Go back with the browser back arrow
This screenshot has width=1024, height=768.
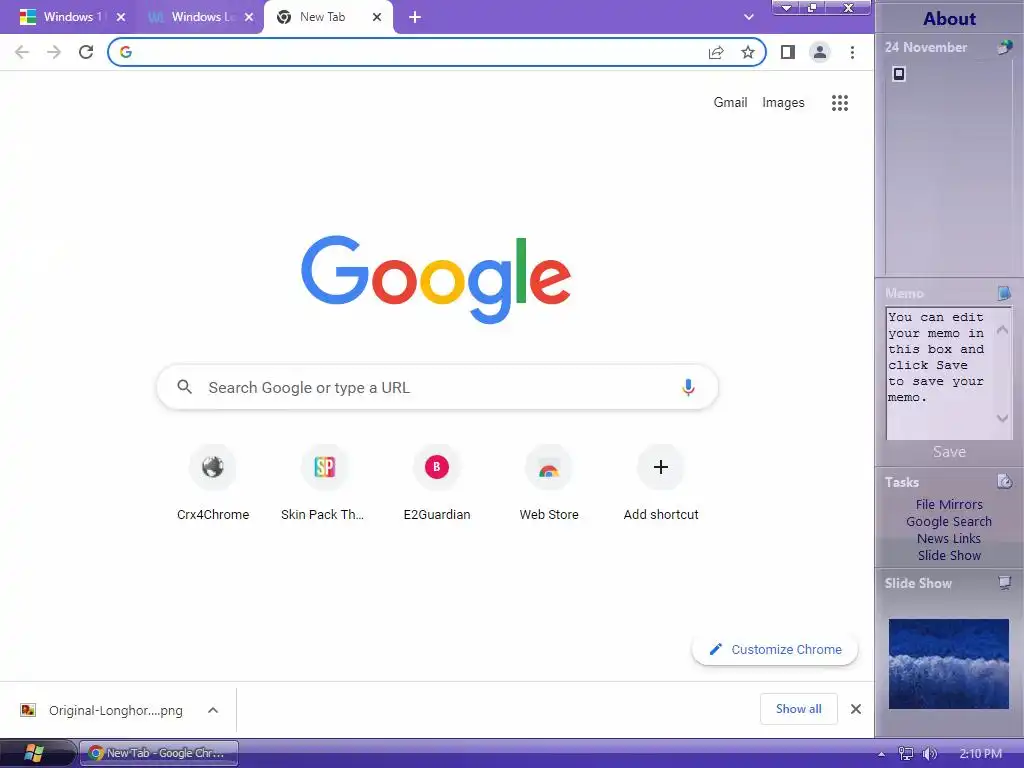click(x=22, y=52)
